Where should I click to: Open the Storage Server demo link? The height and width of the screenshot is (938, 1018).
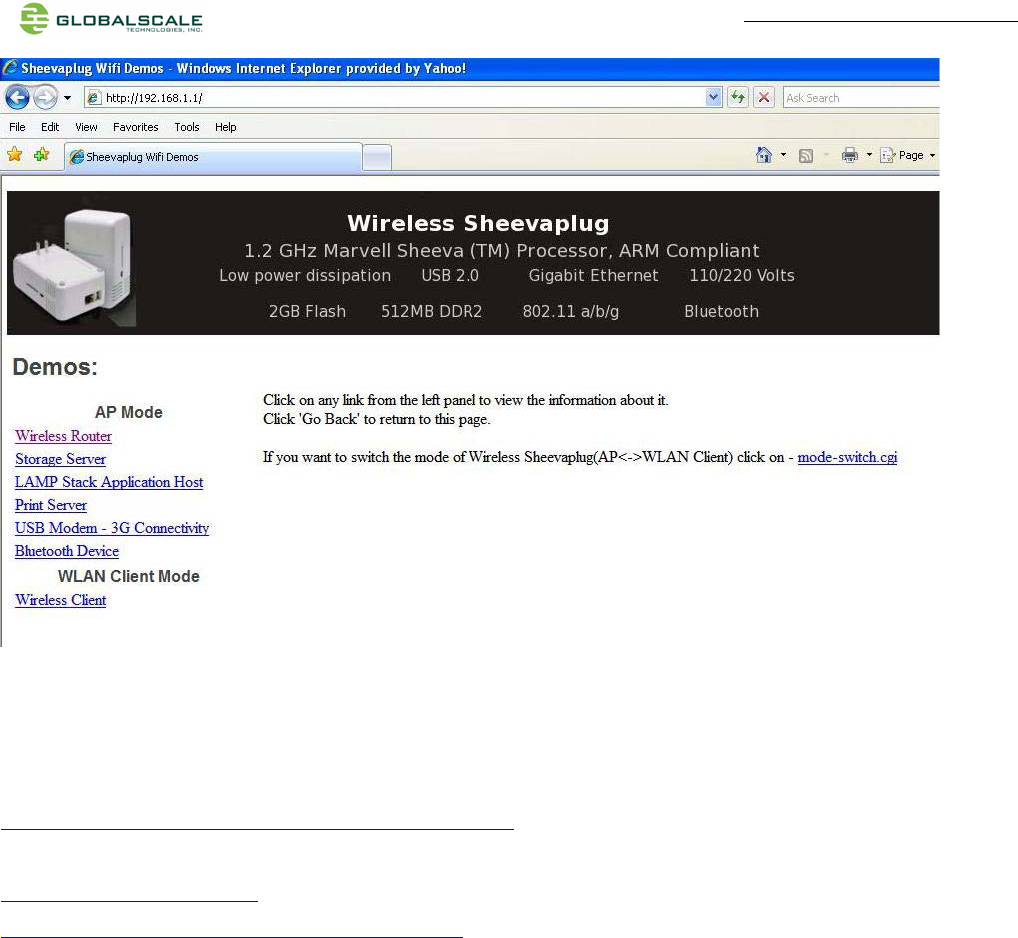(x=60, y=460)
